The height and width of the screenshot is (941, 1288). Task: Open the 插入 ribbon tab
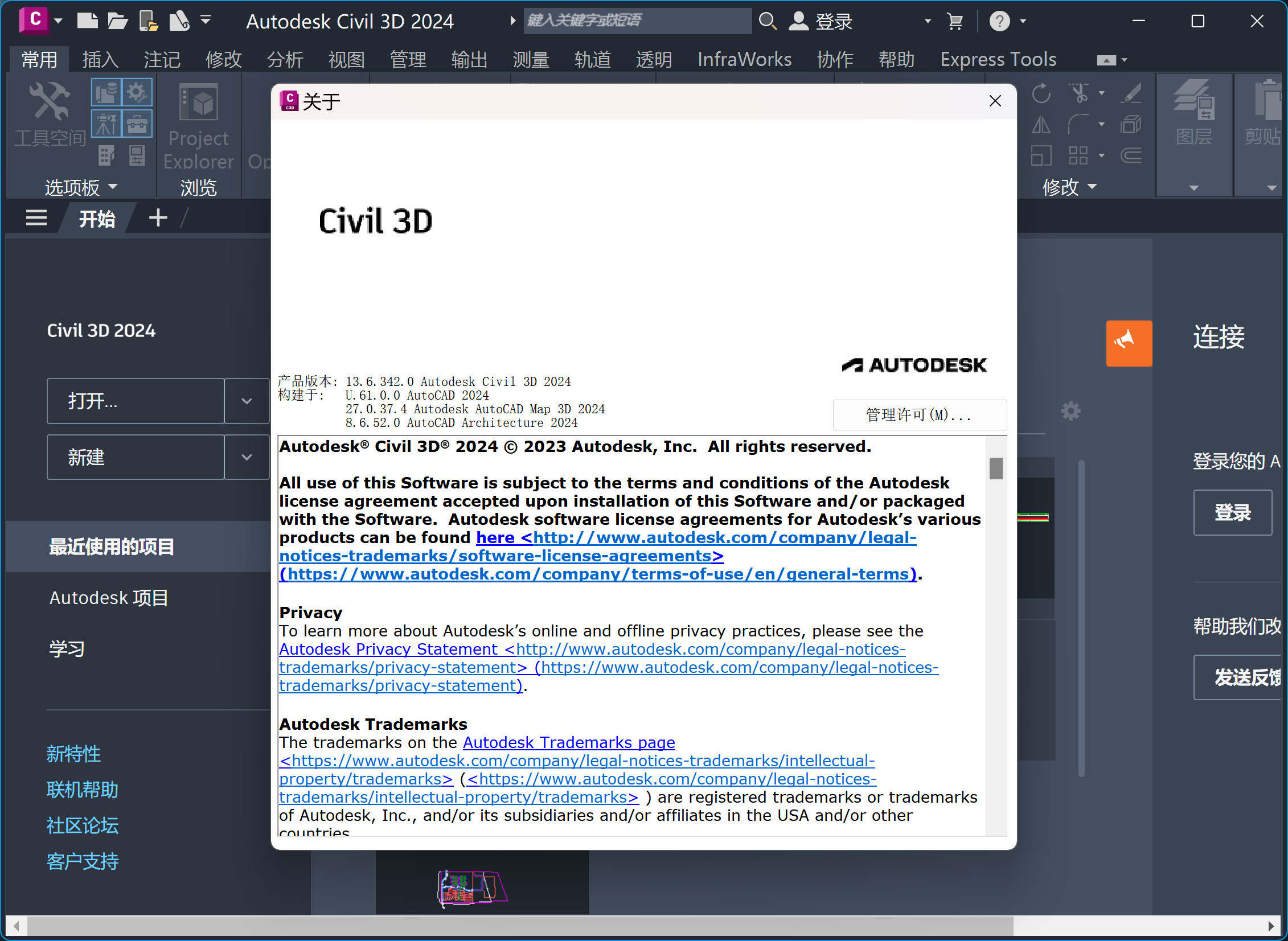click(x=100, y=59)
